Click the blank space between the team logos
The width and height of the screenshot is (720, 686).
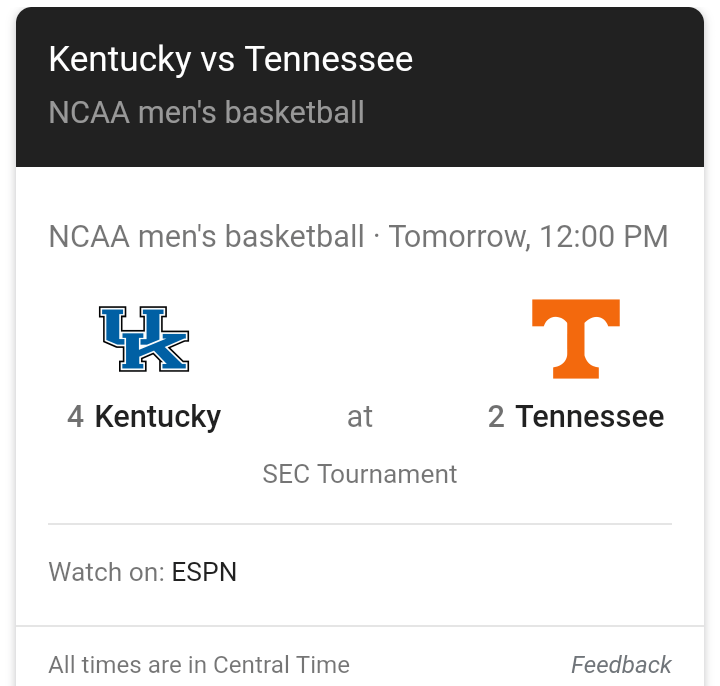point(360,339)
